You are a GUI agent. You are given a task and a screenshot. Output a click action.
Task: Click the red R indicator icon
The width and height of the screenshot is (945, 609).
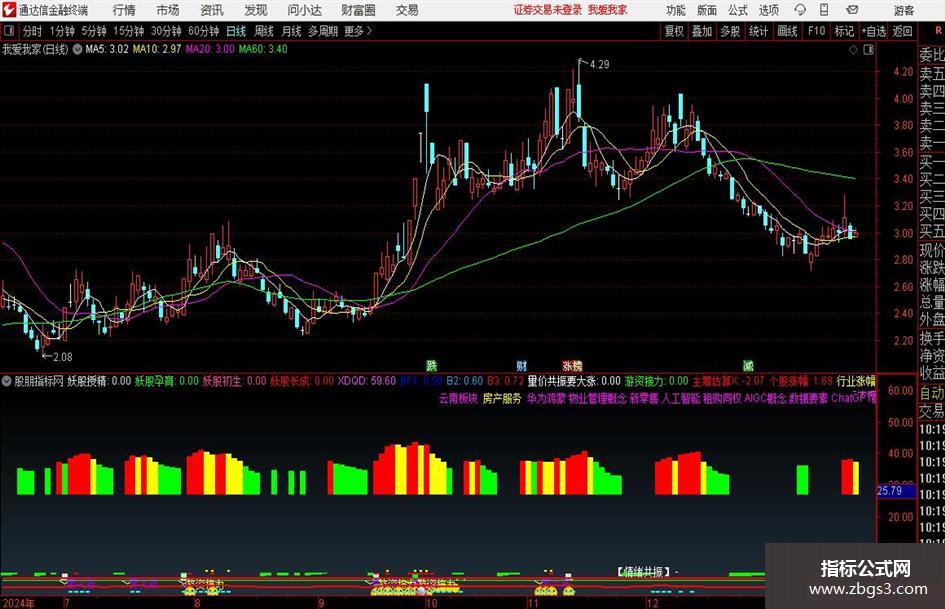pyautogui.click(x=938, y=31)
